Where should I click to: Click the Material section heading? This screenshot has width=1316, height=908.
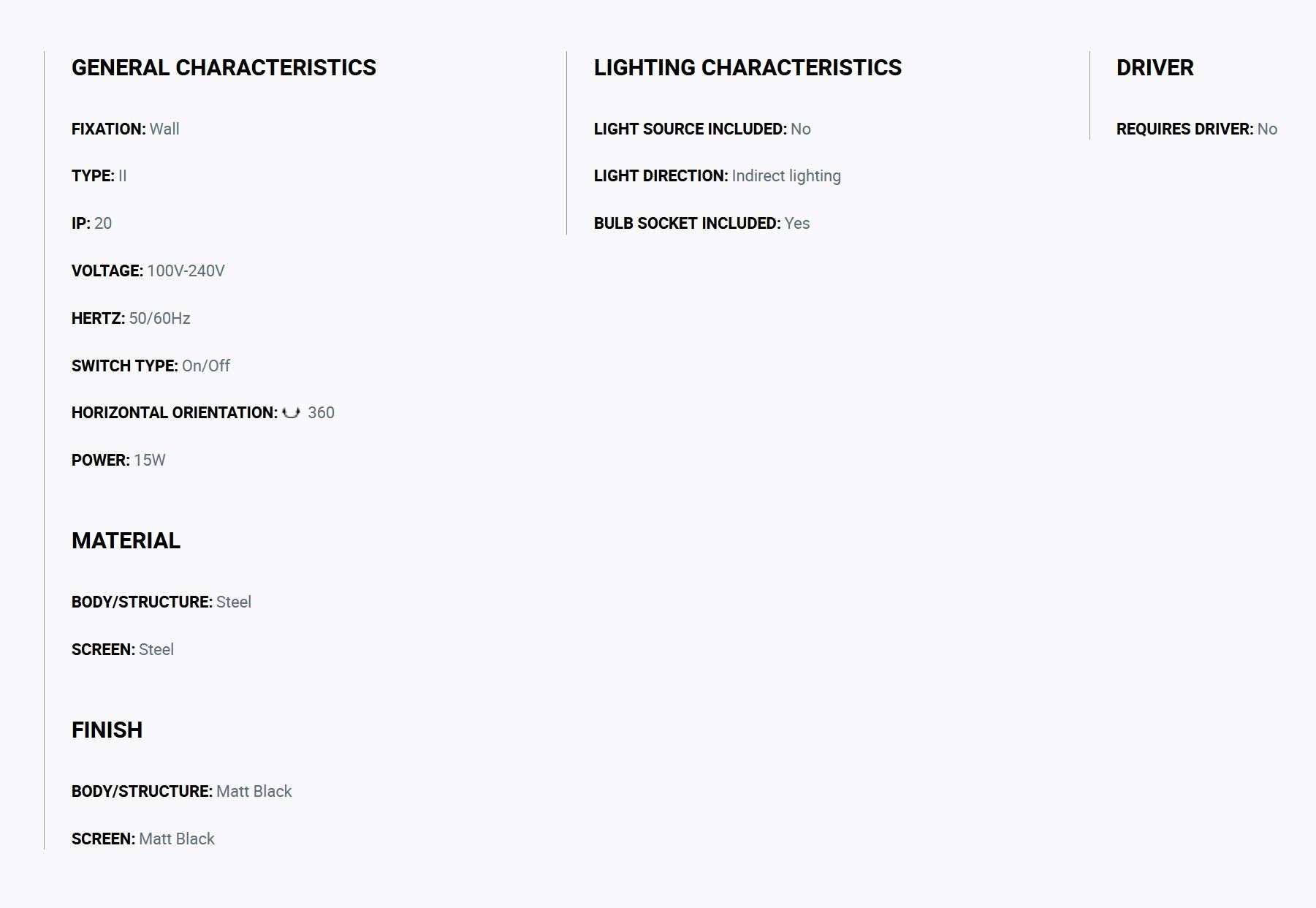point(126,541)
